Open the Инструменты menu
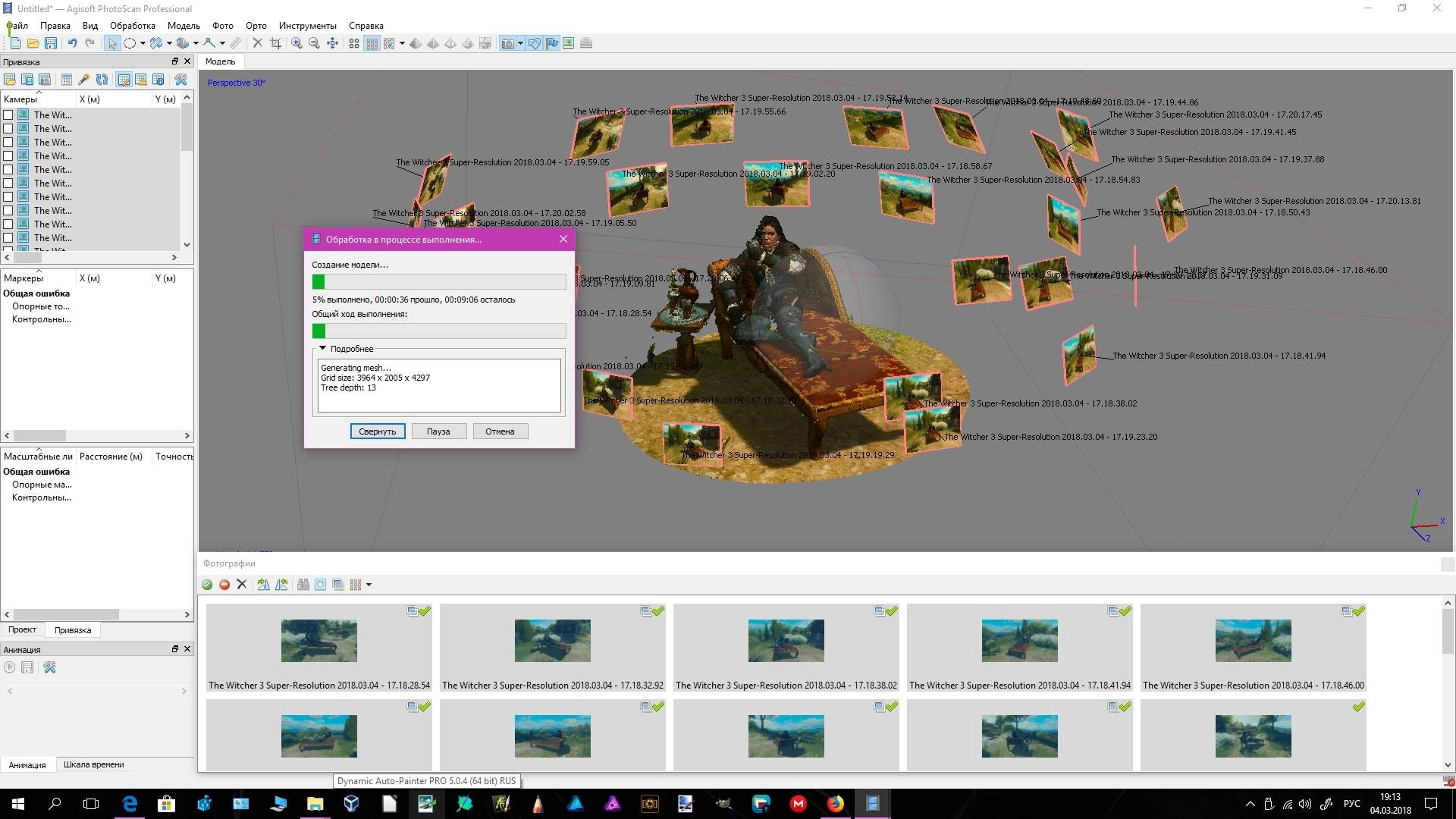1456x819 pixels. click(x=307, y=26)
